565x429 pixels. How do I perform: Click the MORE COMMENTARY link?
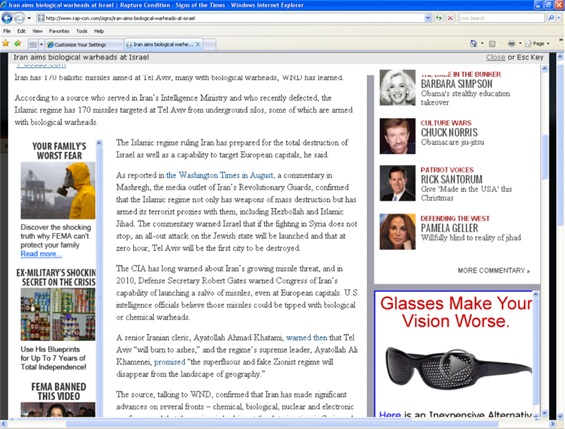click(x=494, y=271)
